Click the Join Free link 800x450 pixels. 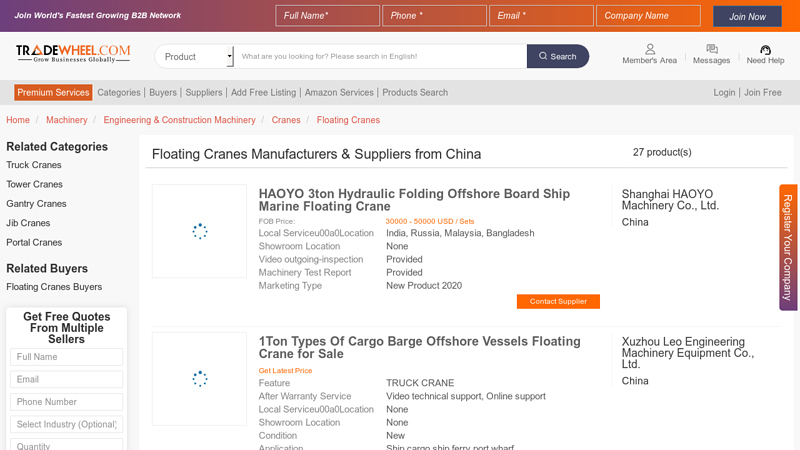coord(762,92)
